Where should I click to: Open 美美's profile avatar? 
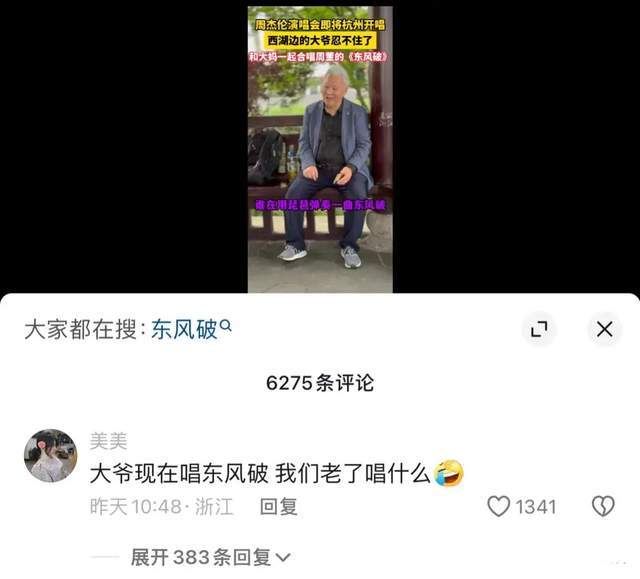point(51,455)
